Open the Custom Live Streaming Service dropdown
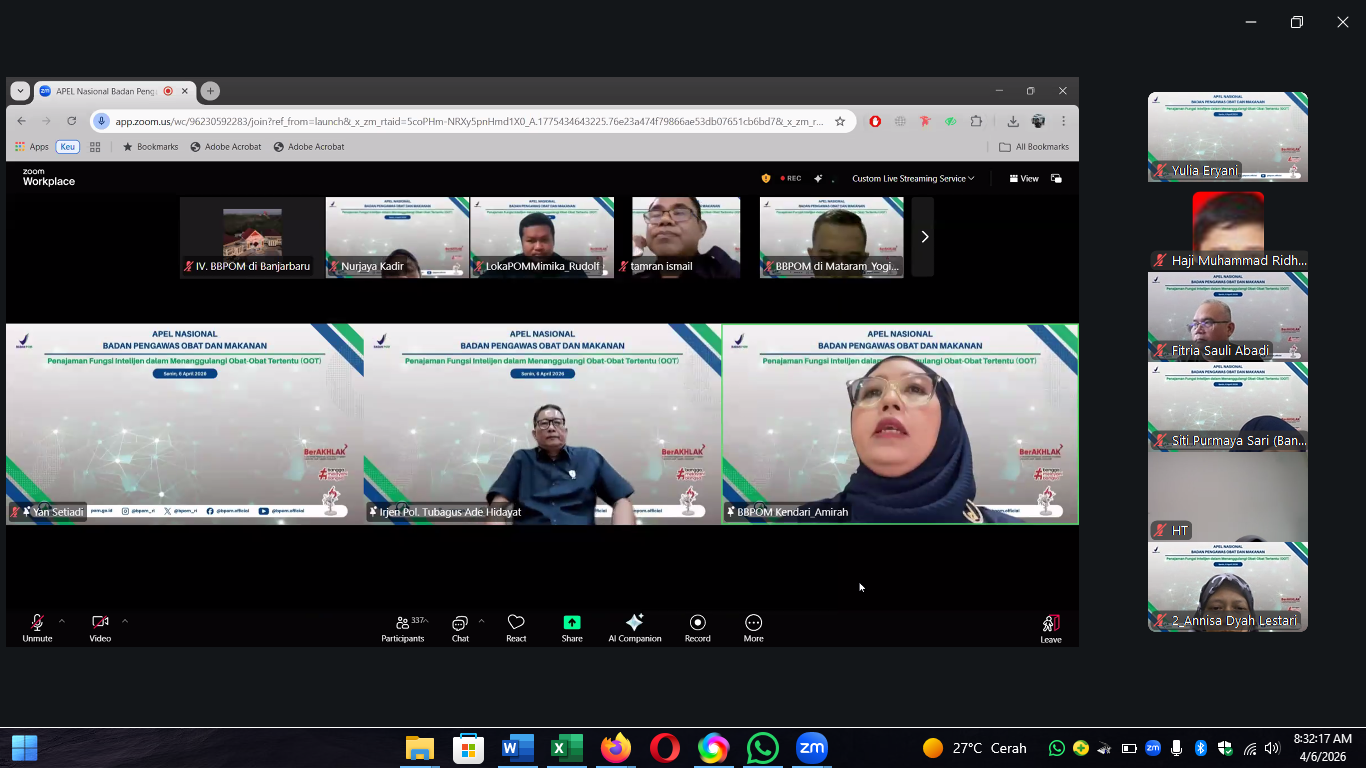 click(913, 179)
